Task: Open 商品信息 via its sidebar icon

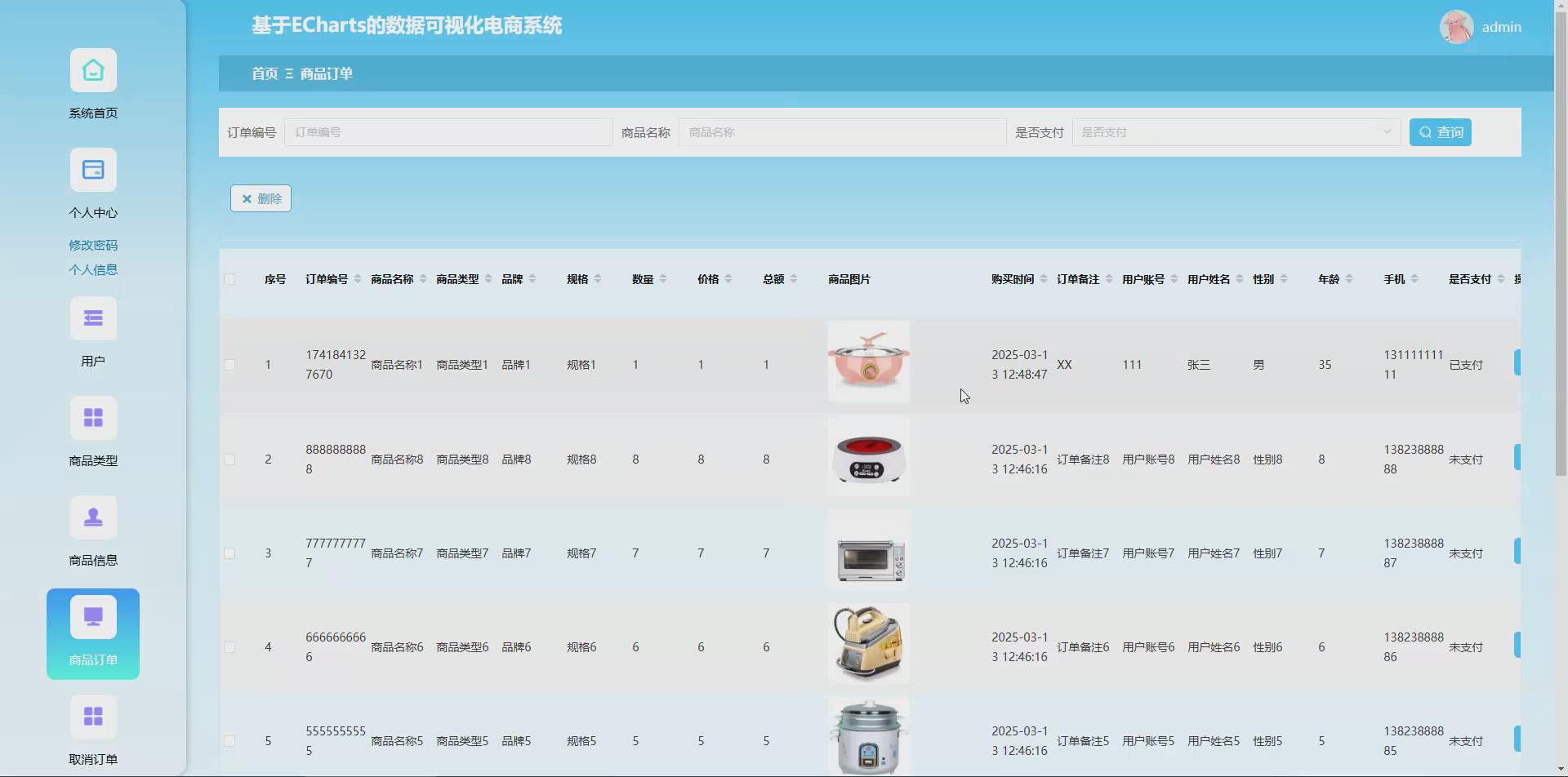Action: point(93,517)
